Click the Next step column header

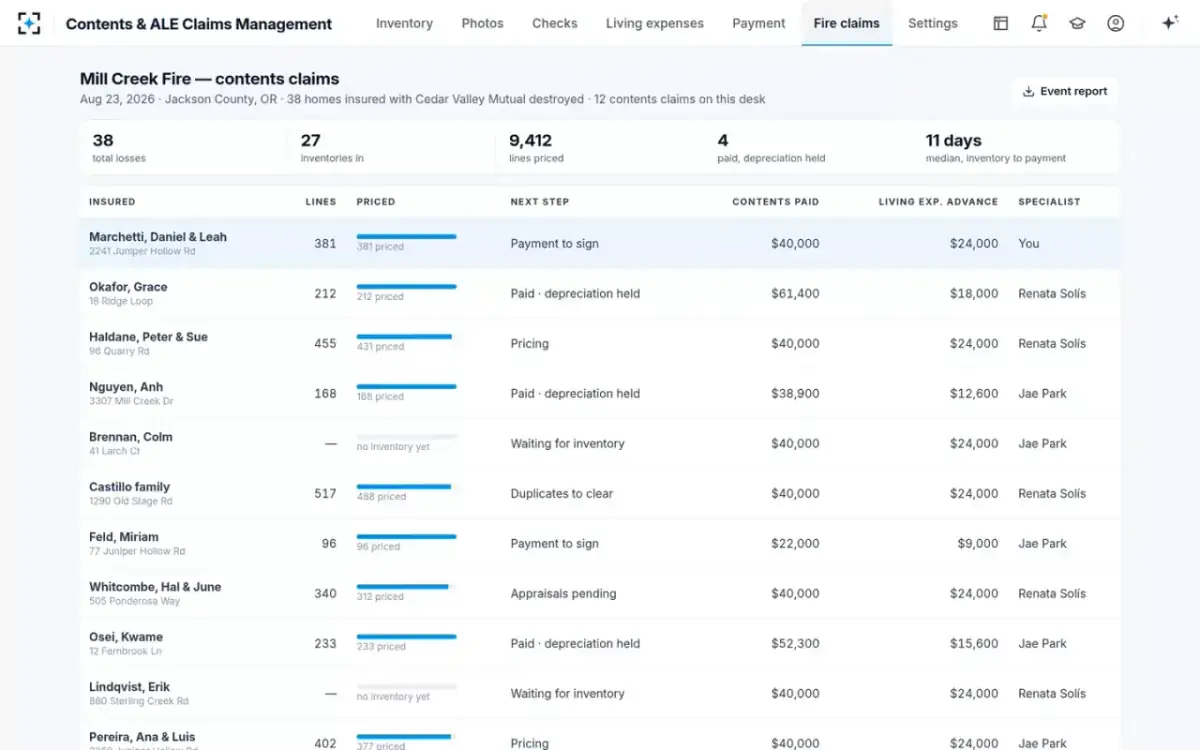[x=540, y=202]
